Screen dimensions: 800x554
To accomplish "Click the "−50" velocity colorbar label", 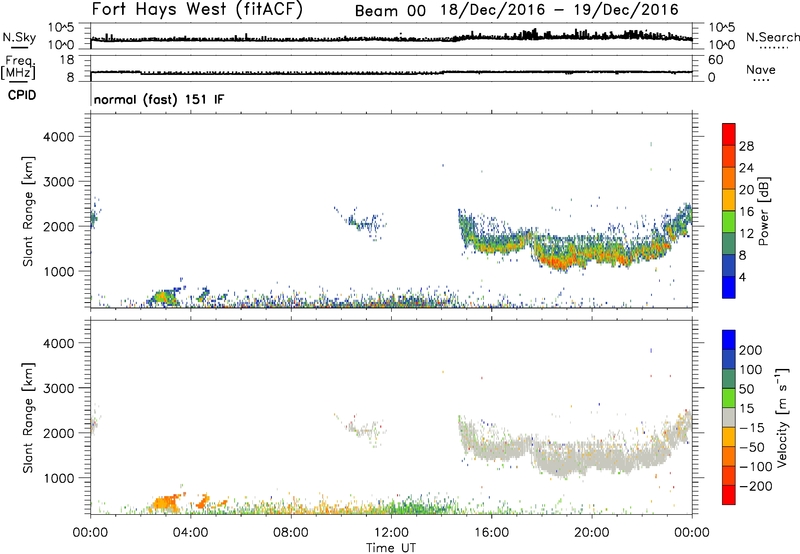I will (x=752, y=447).
